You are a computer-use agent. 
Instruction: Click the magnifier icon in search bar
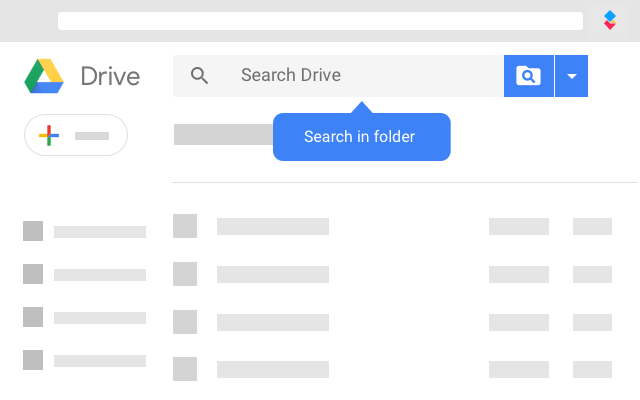tap(199, 76)
